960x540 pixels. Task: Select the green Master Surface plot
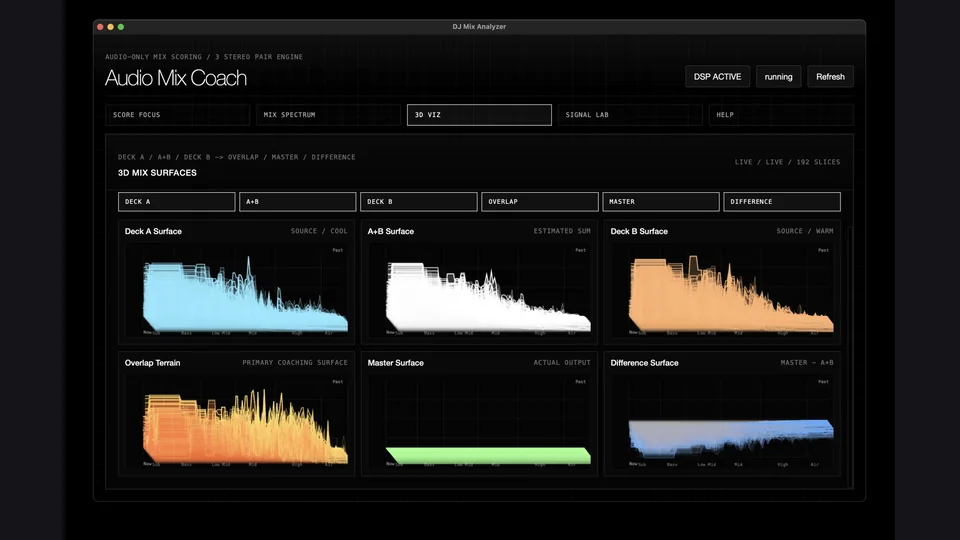pyautogui.click(x=479, y=422)
